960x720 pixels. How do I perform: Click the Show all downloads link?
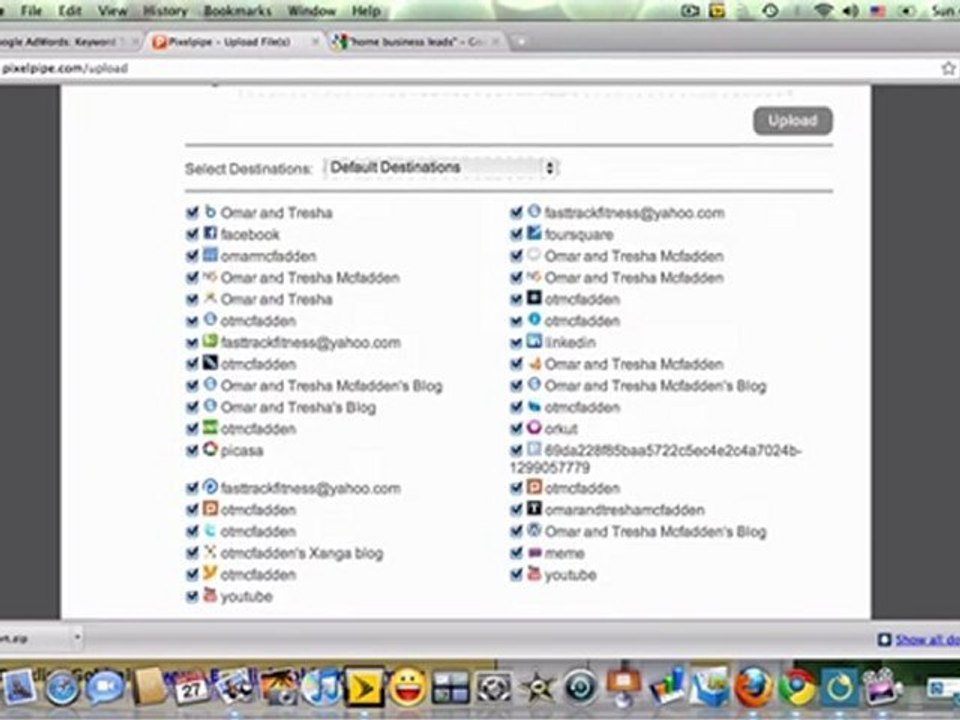[926, 639]
